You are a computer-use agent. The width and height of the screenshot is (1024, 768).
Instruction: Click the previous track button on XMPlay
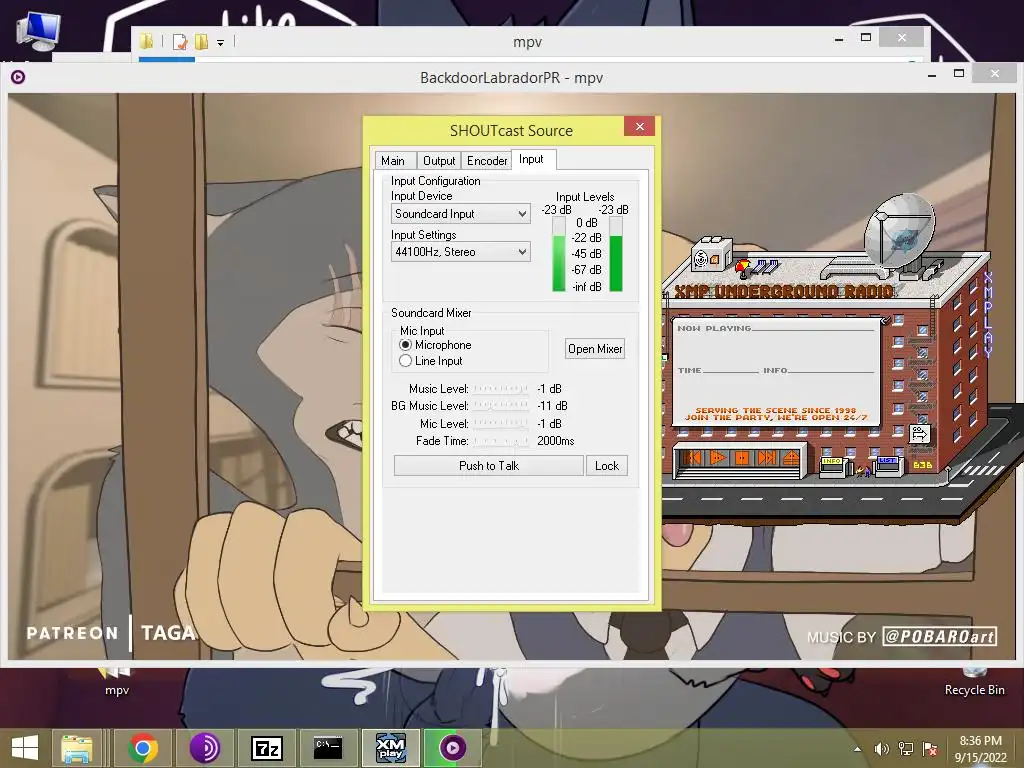click(x=693, y=458)
